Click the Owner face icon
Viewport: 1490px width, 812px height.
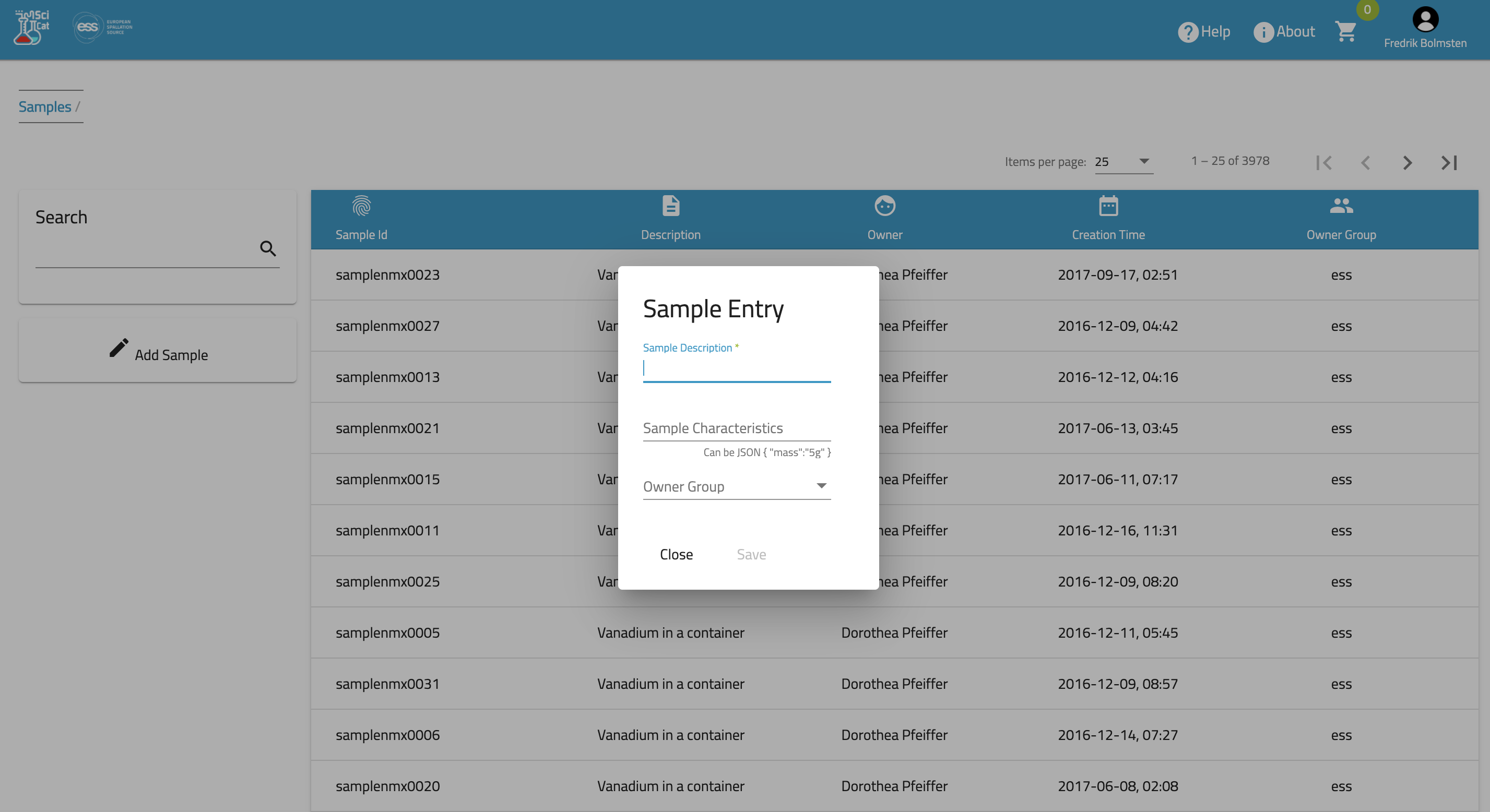pos(884,206)
